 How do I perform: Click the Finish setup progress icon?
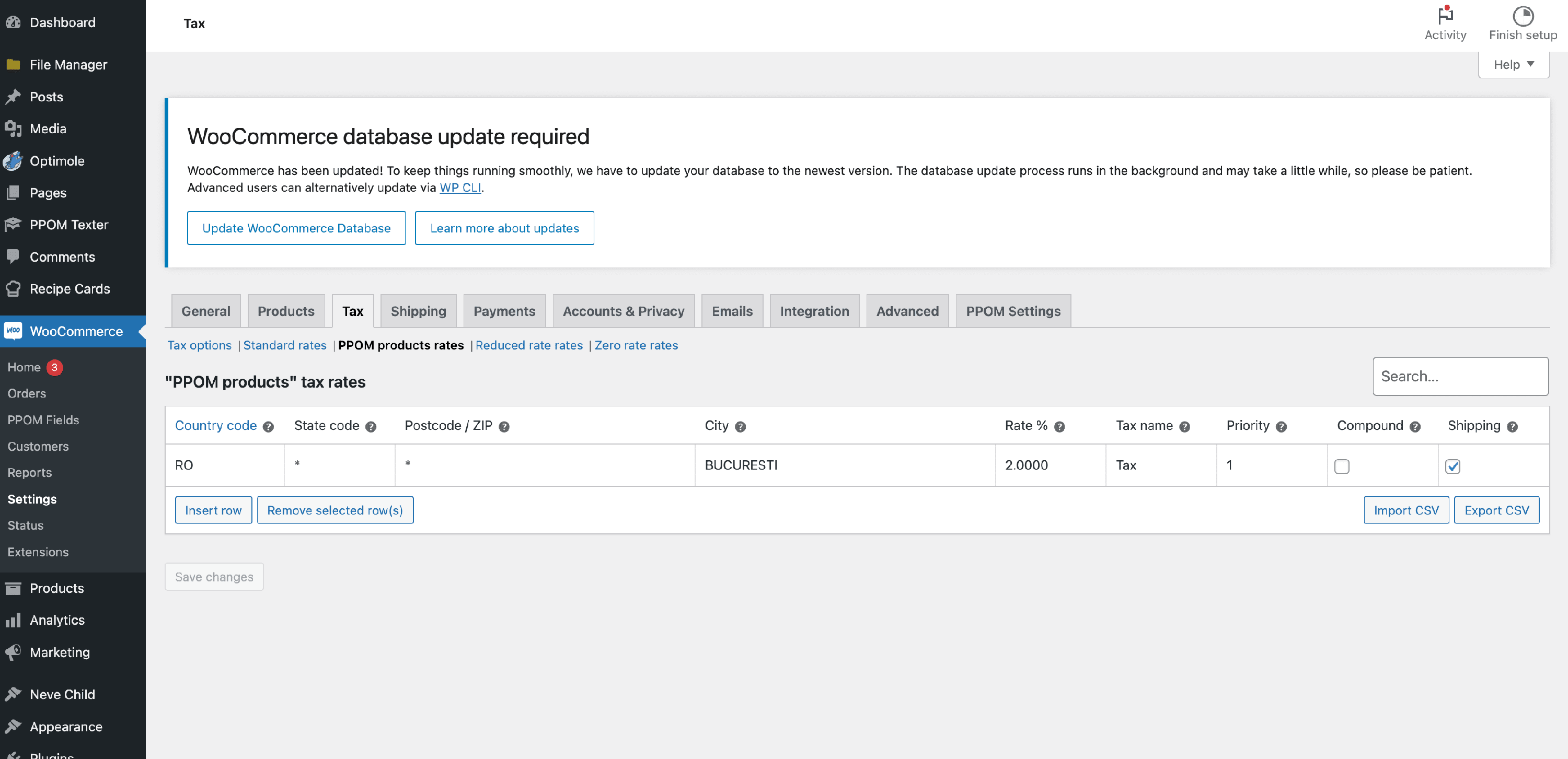point(1523,15)
